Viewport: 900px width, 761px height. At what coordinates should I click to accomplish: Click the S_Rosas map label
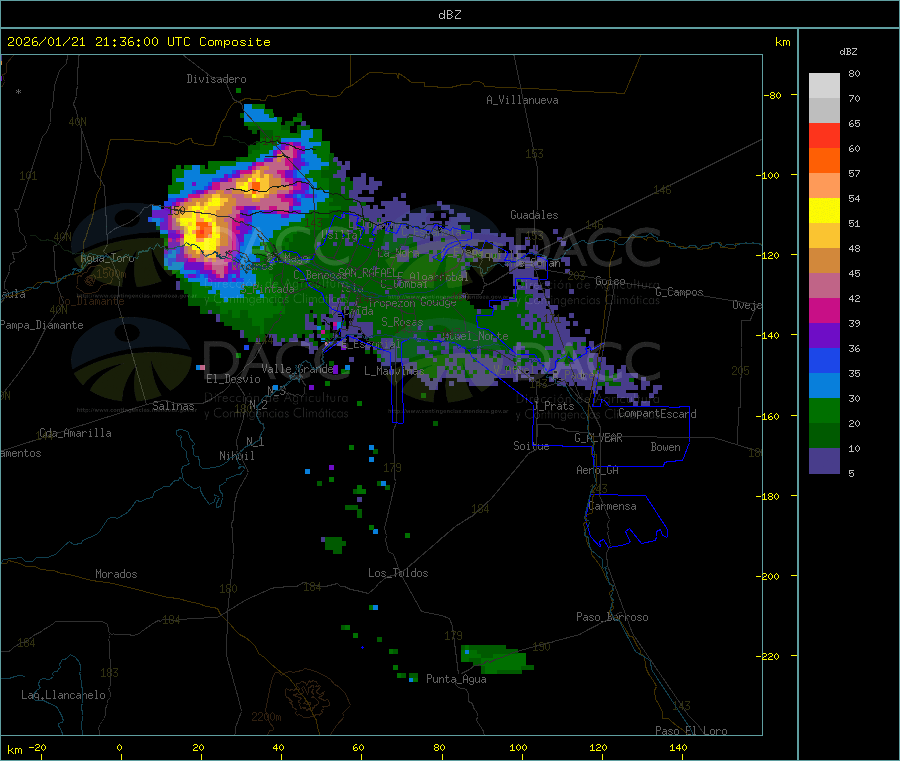pos(402,323)
